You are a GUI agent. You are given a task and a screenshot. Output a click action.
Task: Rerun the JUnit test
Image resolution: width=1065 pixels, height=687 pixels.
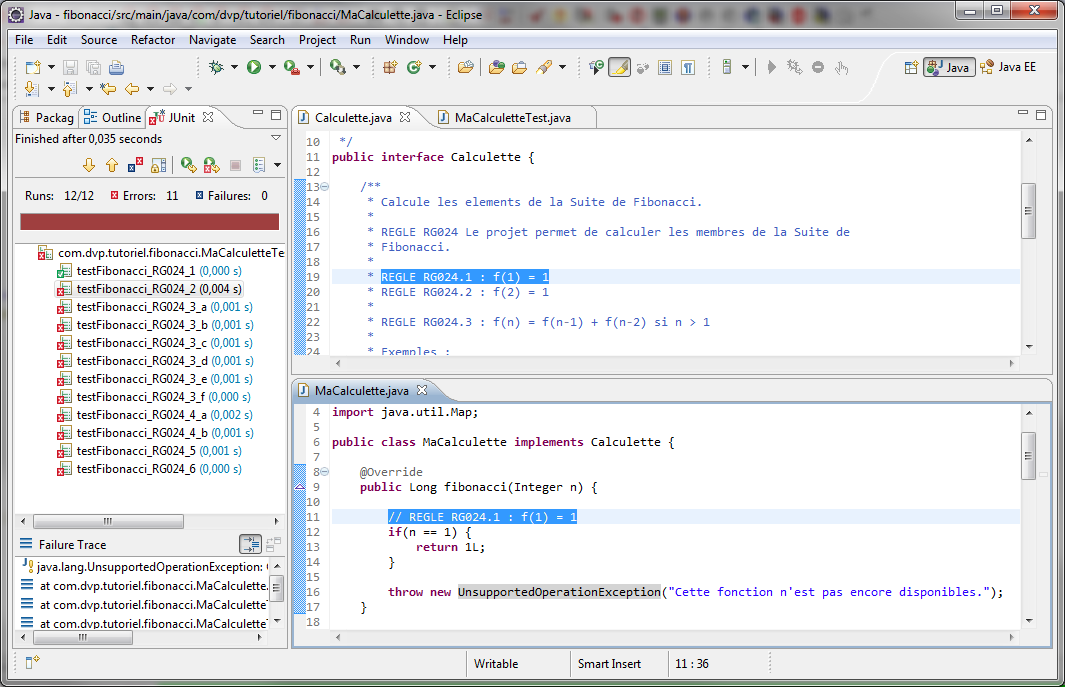(x=187, y=165)
